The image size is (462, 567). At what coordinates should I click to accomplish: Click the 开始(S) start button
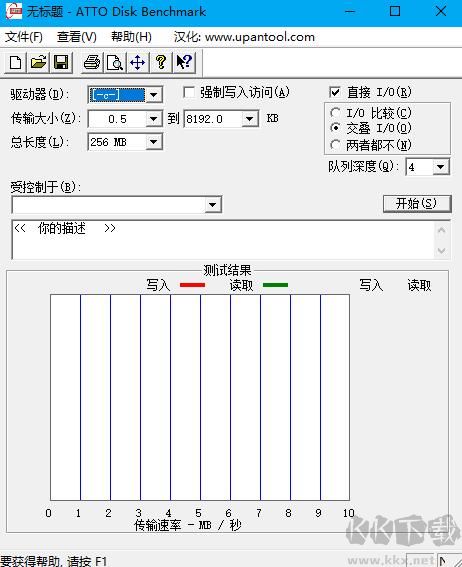[417, 204]
